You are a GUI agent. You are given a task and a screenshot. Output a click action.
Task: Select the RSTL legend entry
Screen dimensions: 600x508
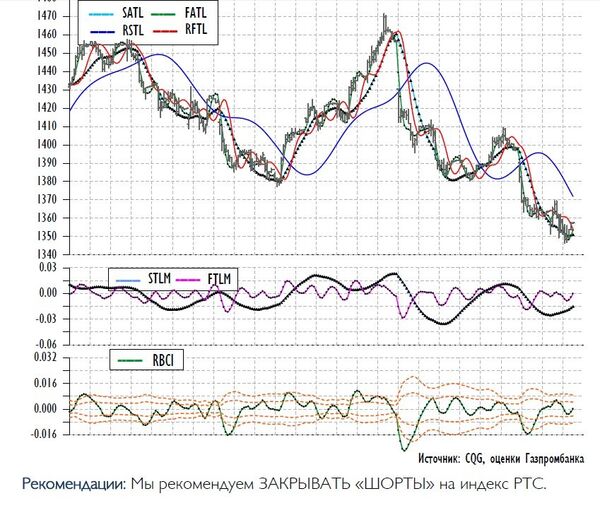point(134,30)
